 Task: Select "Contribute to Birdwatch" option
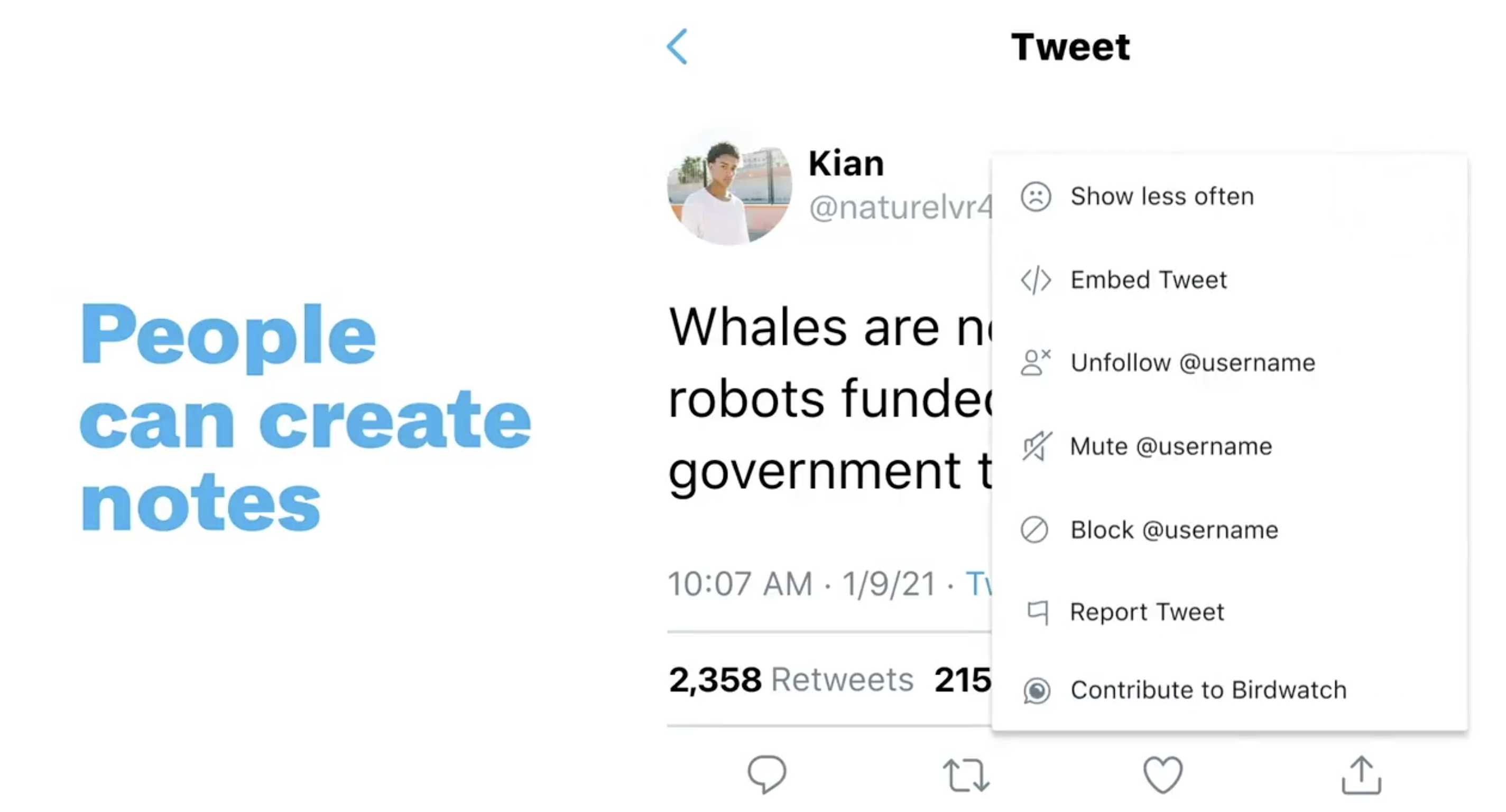point(1208,690)
